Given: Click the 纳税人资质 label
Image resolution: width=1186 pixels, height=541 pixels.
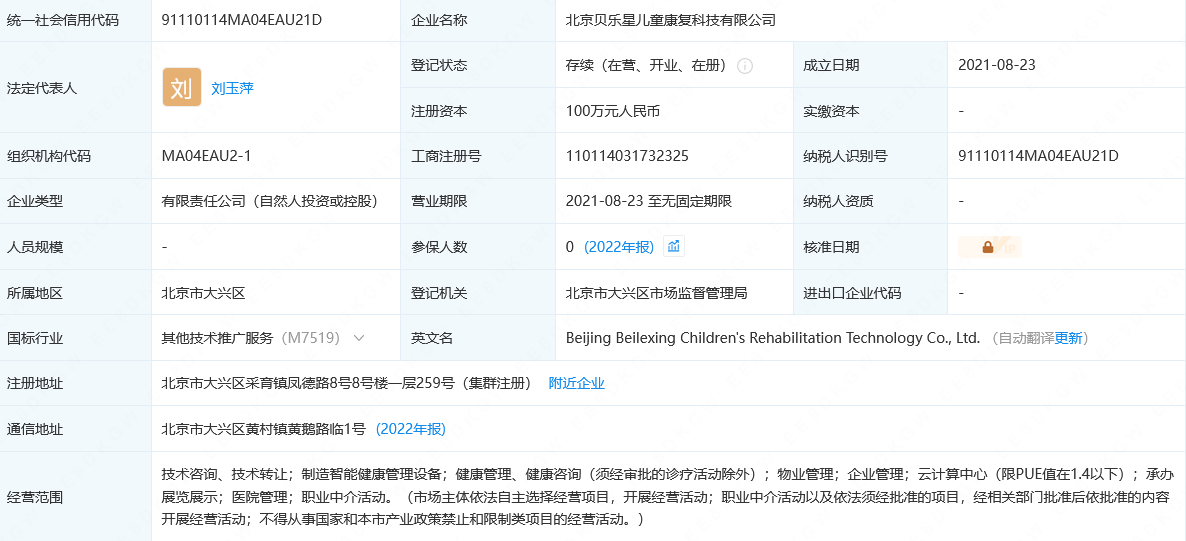Looking at the screenshot, I should [x=838, y=201].
